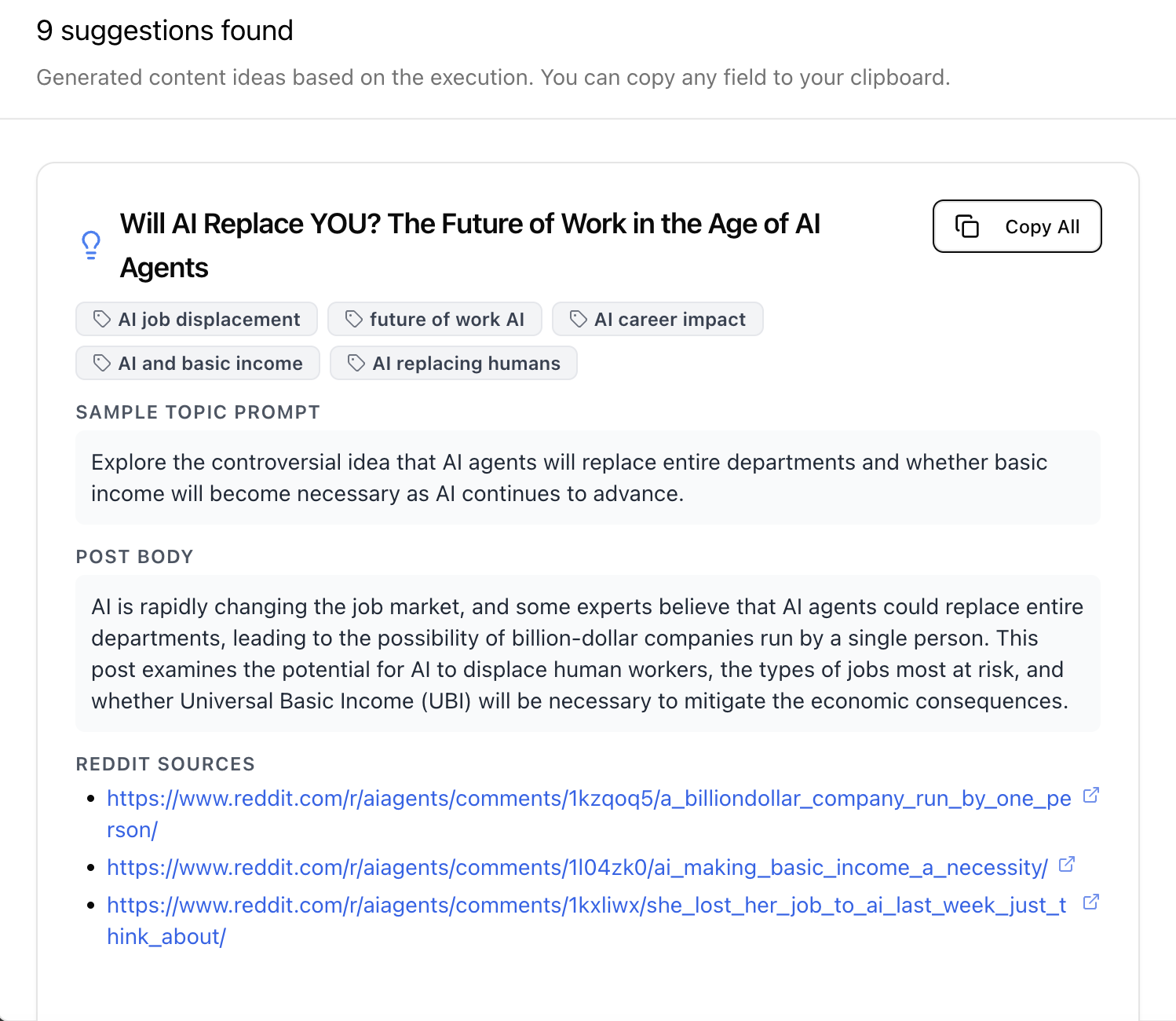
Task: Open the she_lost_her_job_to_ai Reddit link
Action: [586, 906]
